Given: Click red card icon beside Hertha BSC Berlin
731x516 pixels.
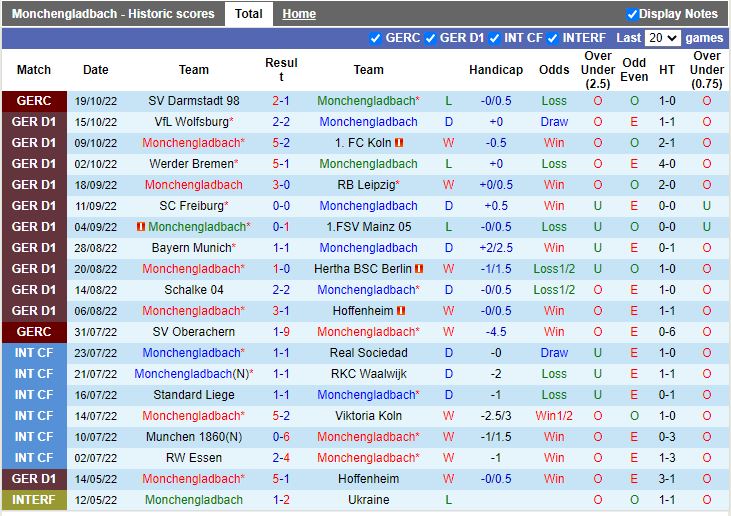Looking at the screenshot, I should tap(419, 268).
